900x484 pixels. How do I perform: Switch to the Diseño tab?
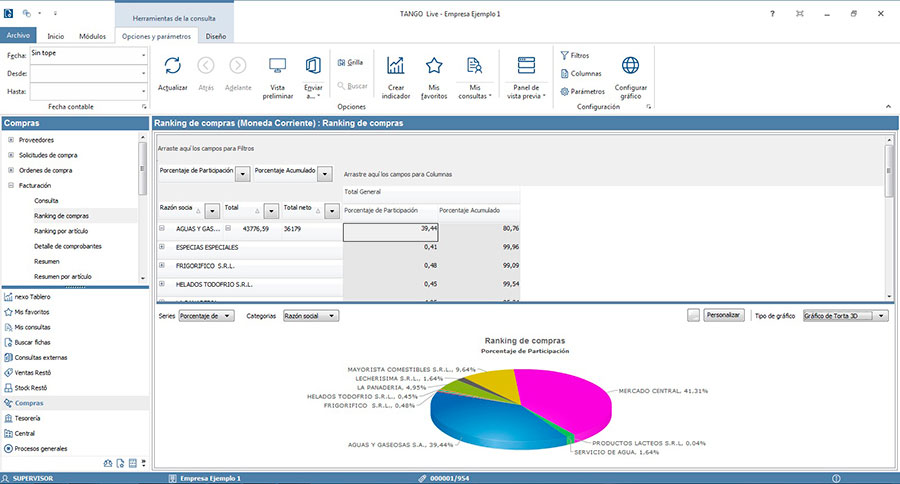(216, 36)
